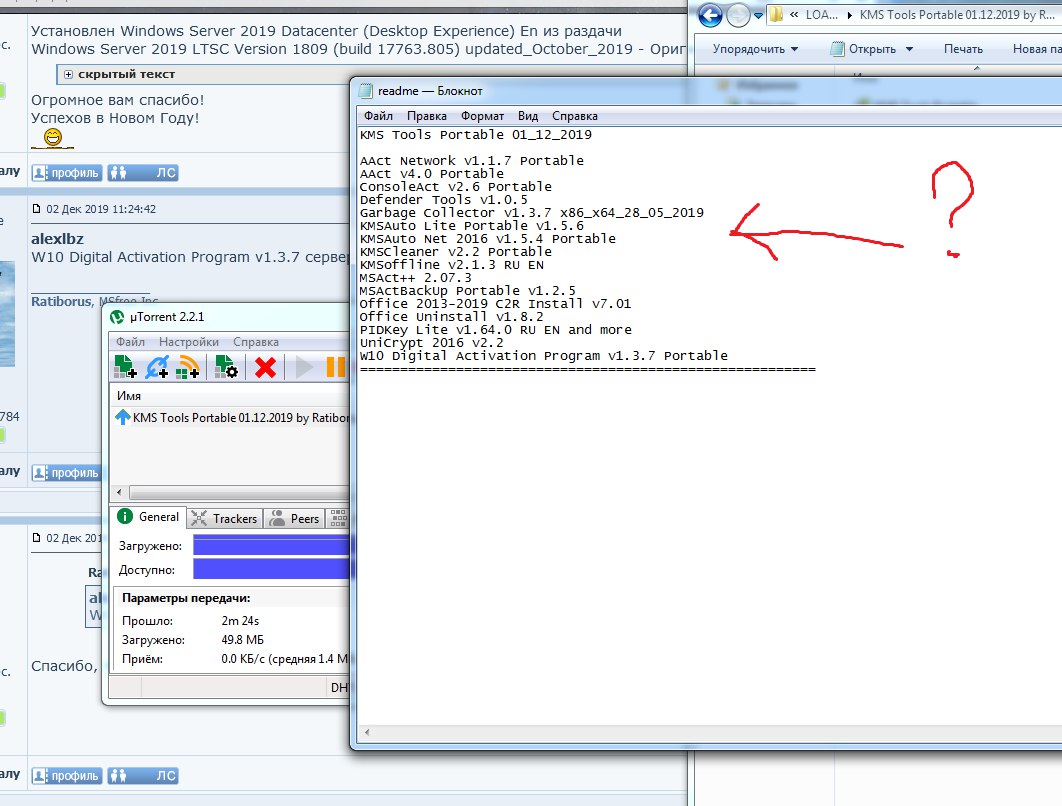The image size is (1062, 806).
Task: Go back with Explorer's blue Back arrow
Action: 710,15
